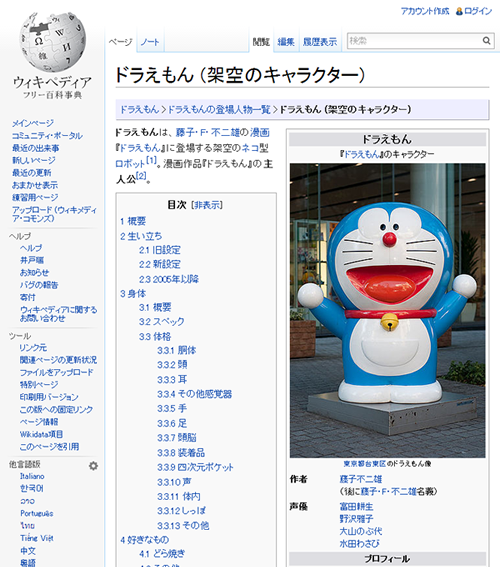Open この版への固定リンク link
This screenshot has width=500, height=567.
pos(56,409)
